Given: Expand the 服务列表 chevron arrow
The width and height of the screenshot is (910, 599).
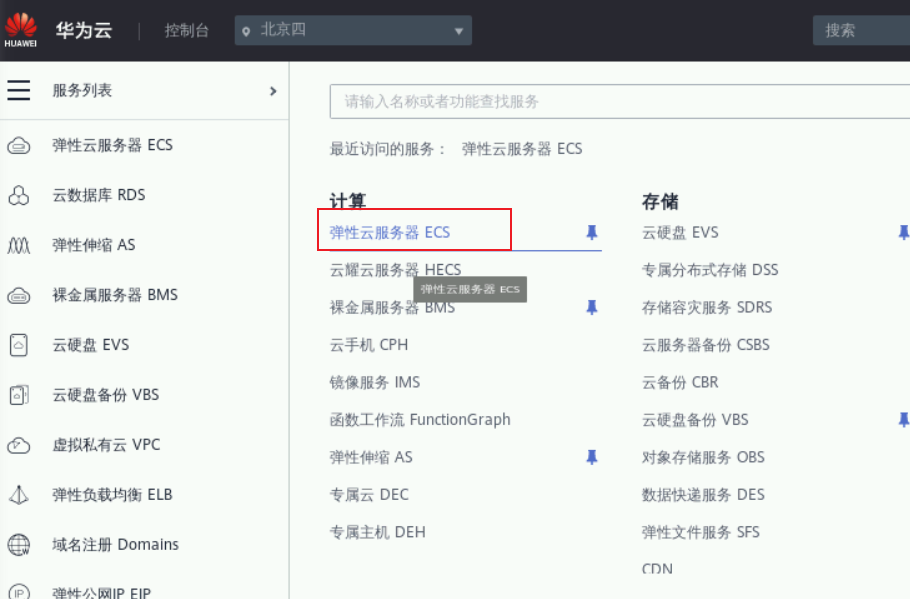Looking at the screenshot, I should 273,91.
